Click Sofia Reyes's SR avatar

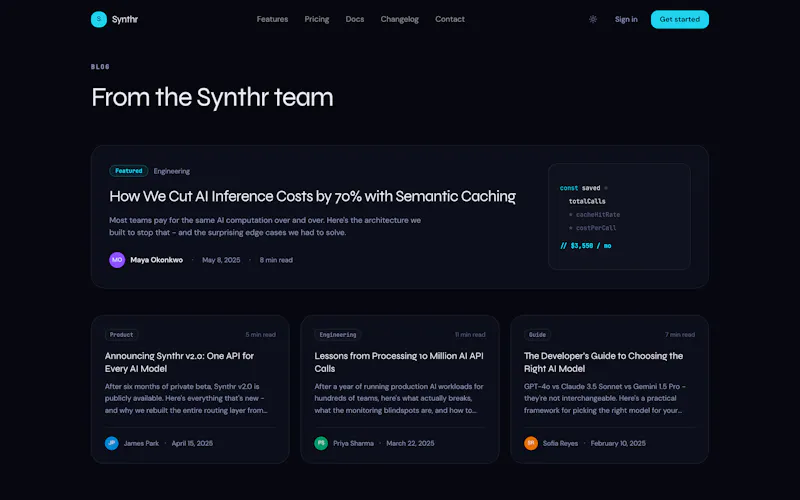click(x=531, y=443)
